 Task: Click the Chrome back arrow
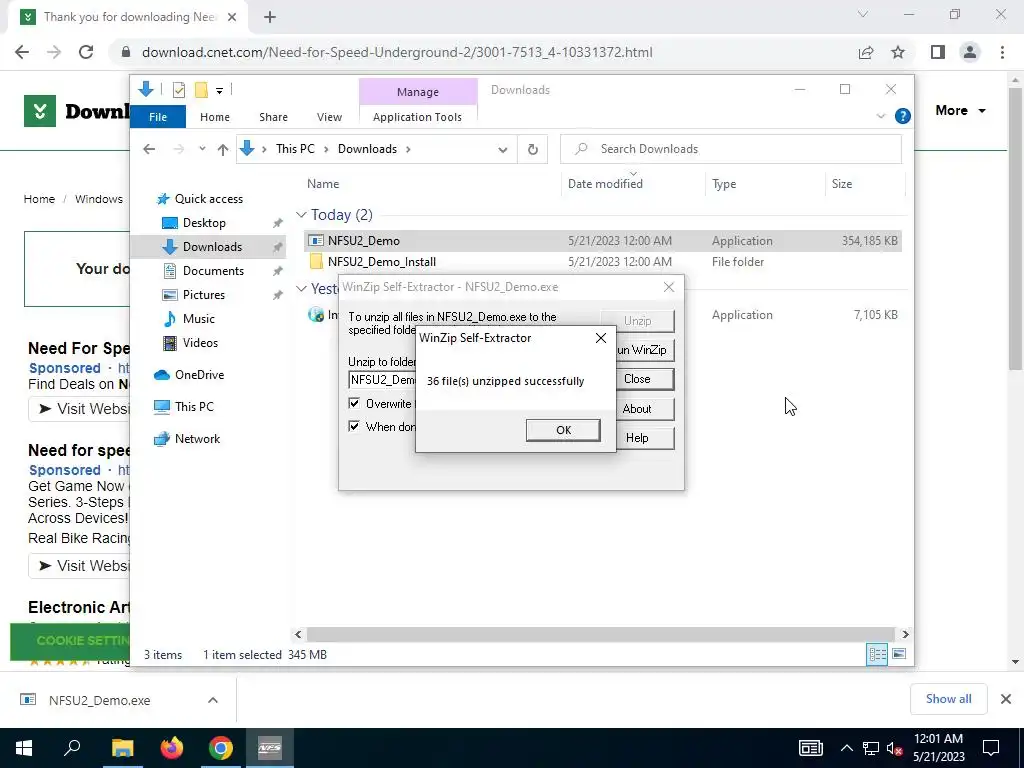tap(22, 52)
